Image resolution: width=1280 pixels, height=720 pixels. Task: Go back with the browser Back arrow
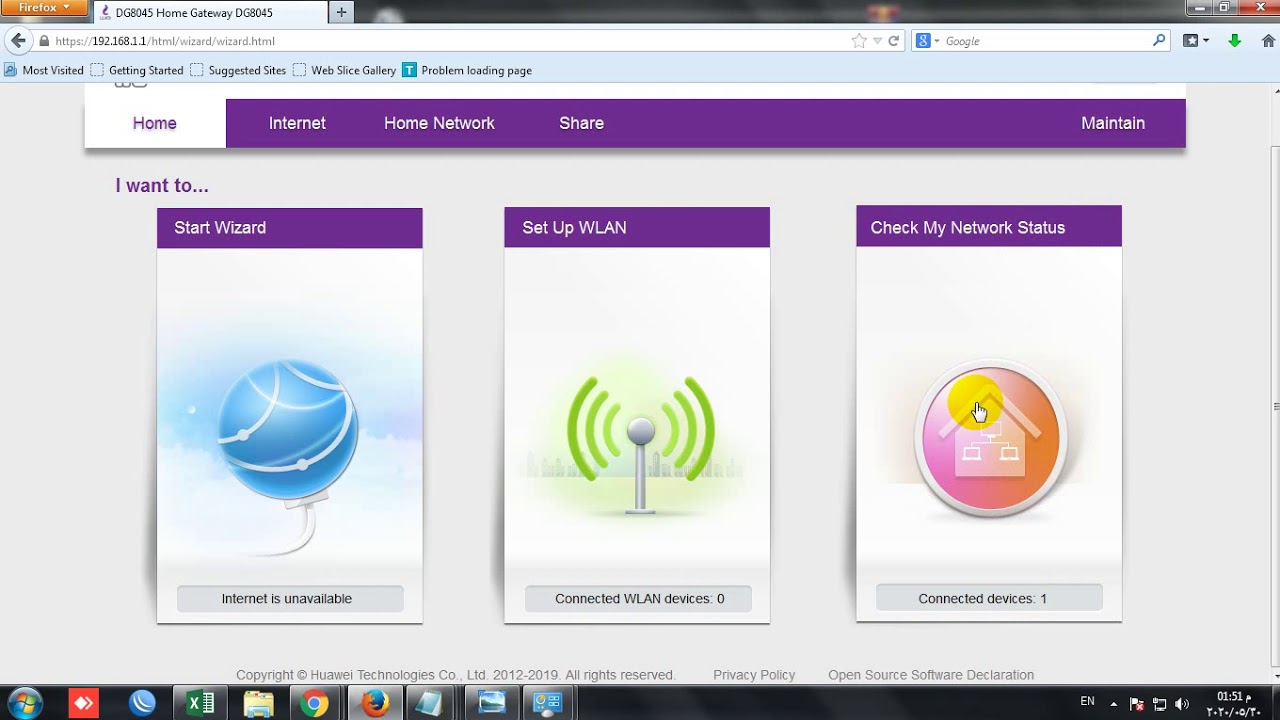pos(18,41)
